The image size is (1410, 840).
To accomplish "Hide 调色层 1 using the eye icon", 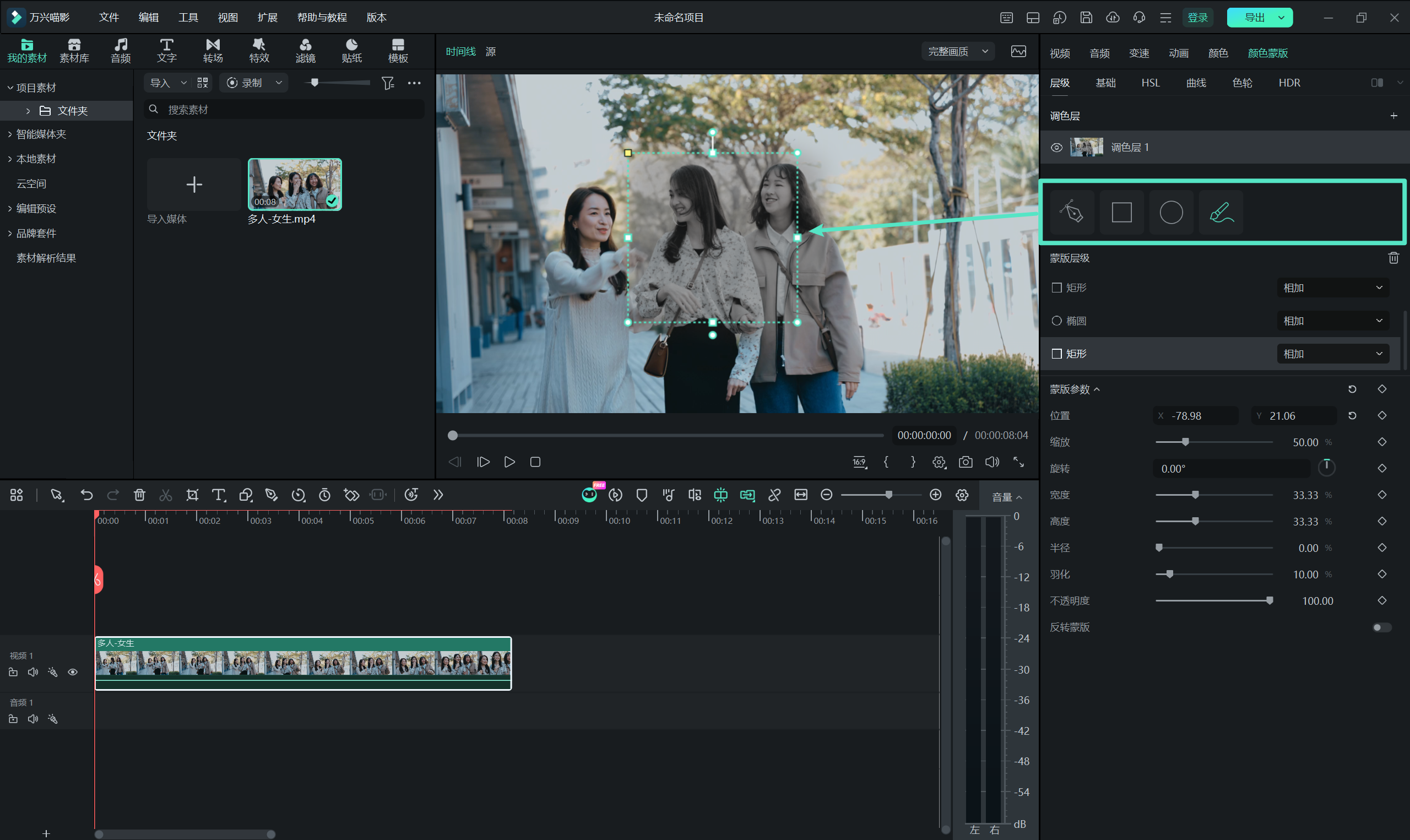I will click(x=1056, y=147).
